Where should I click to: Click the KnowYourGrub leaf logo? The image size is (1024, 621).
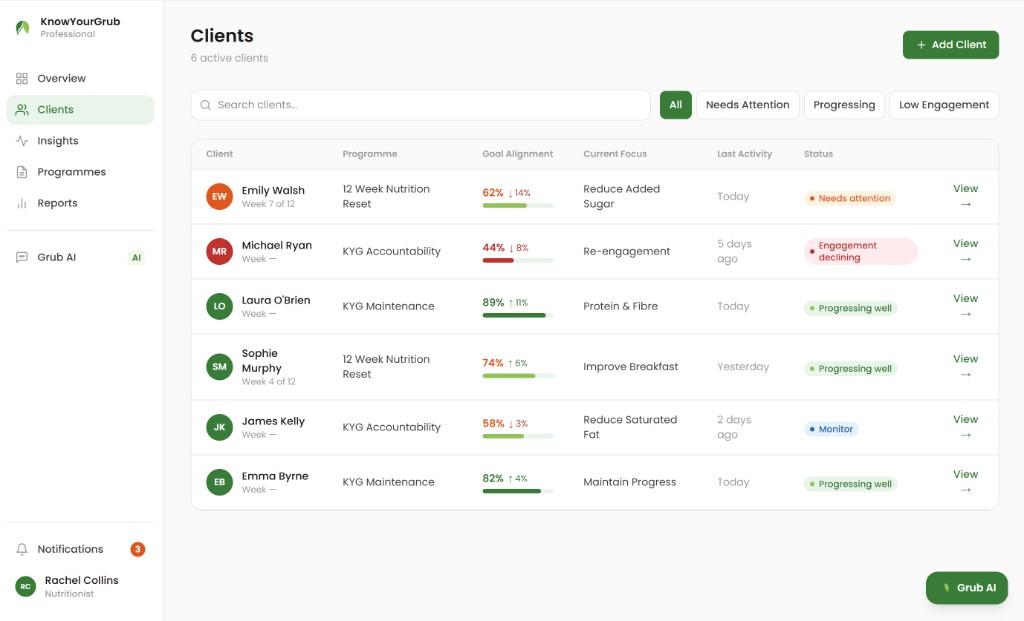(23, 27)
